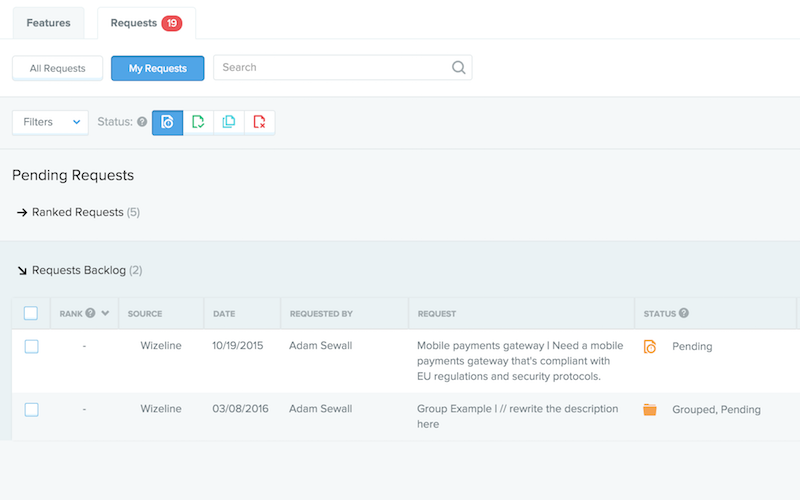Filter by rejected status icon
This screenshot has width=800, height=500.
click(259, 122)
